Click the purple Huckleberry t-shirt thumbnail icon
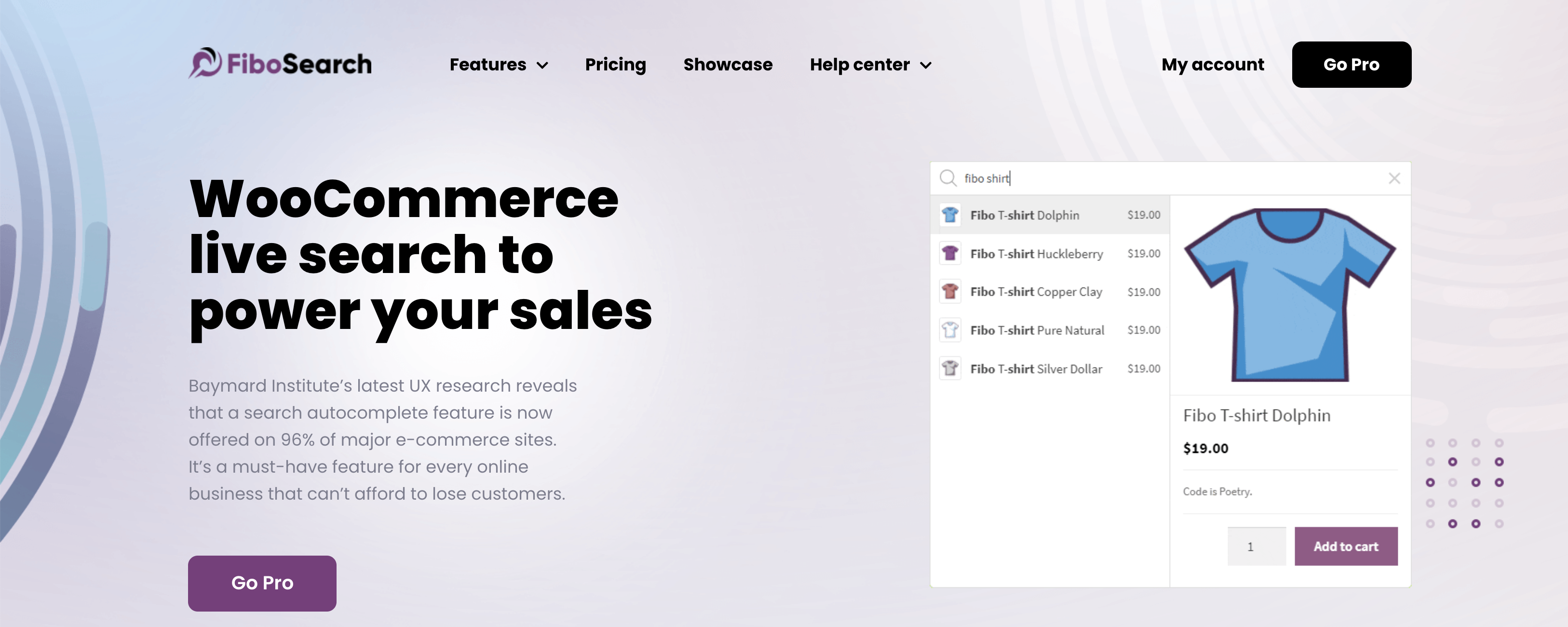Viewport: 1568px width, 627px height. 950,253
